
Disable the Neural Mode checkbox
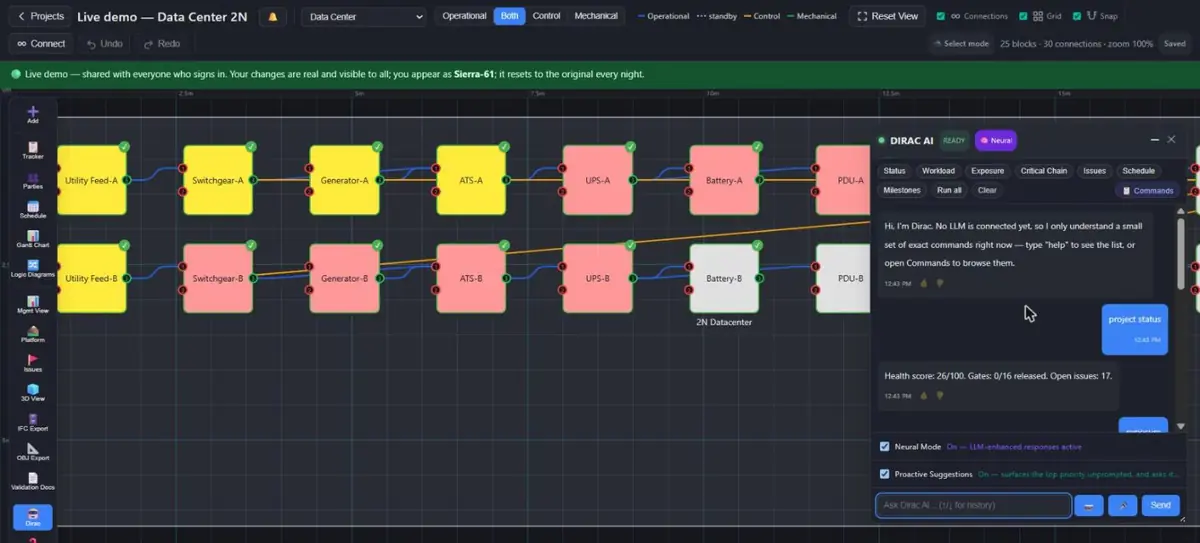tap(884, 446)
